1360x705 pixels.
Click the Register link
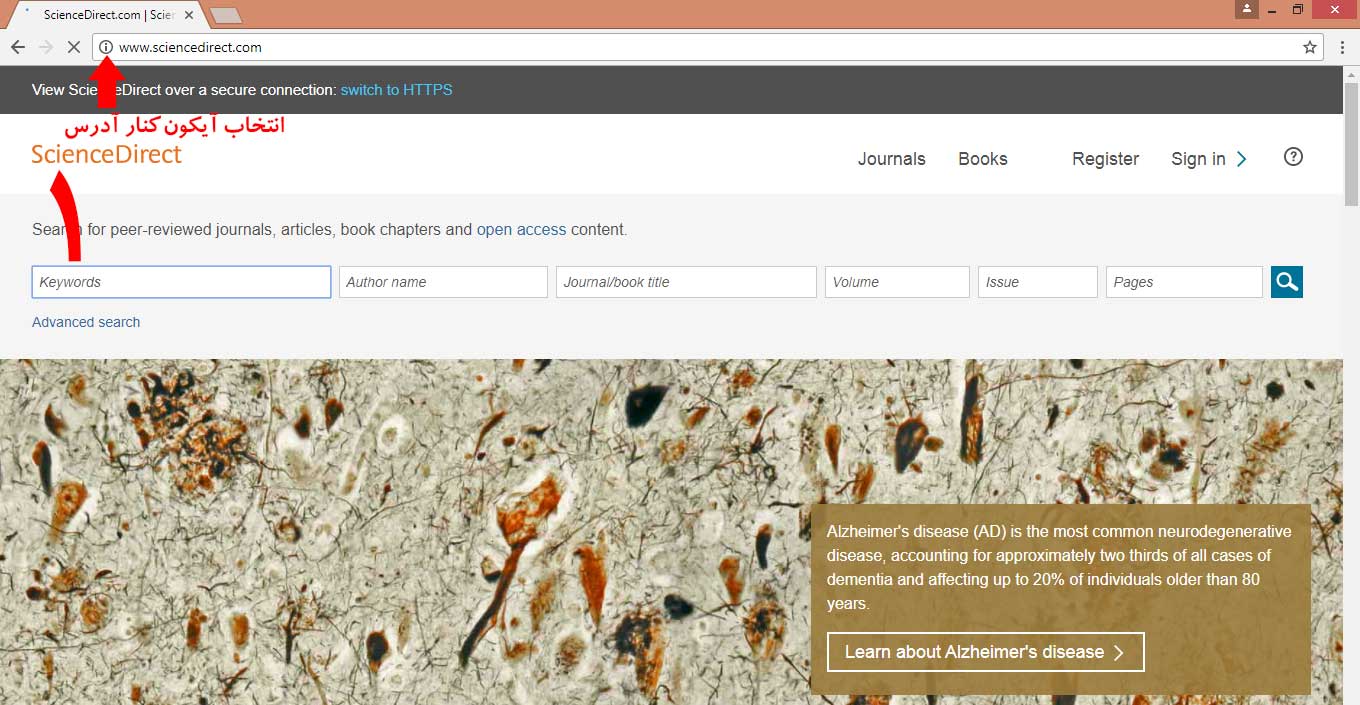pyautogui.click(x=1105, y=159)
